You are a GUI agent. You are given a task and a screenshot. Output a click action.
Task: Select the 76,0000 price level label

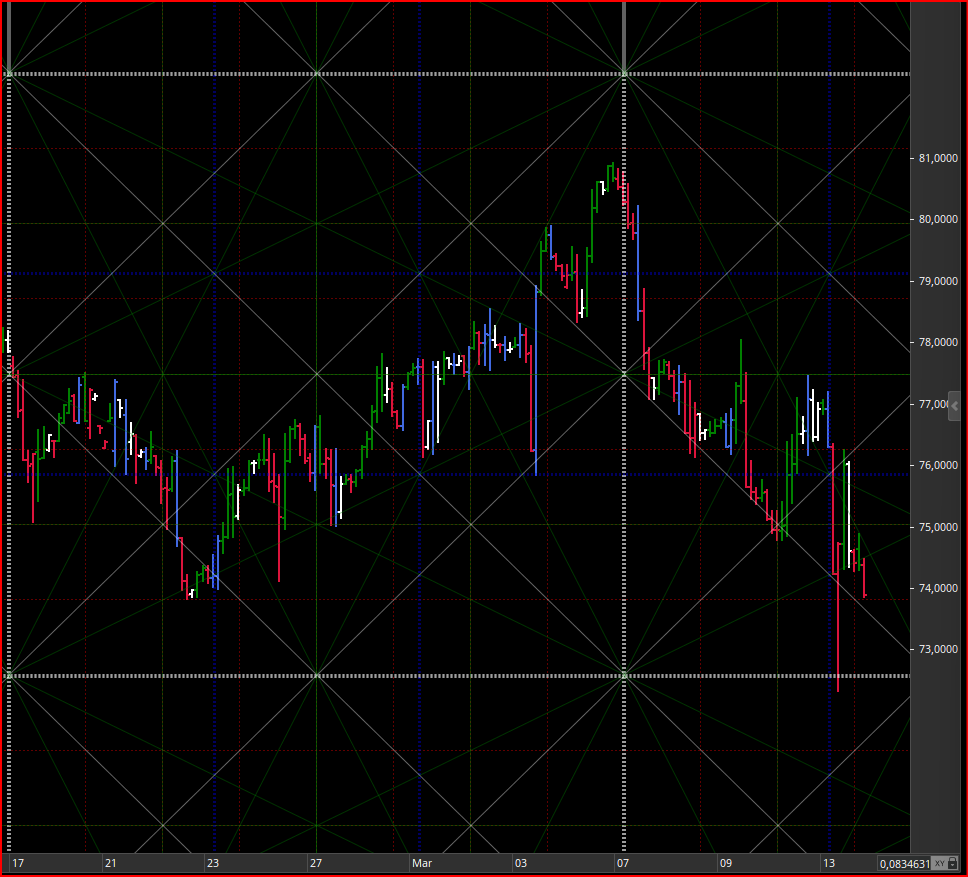pyautogui.click(x=938, y=465)
